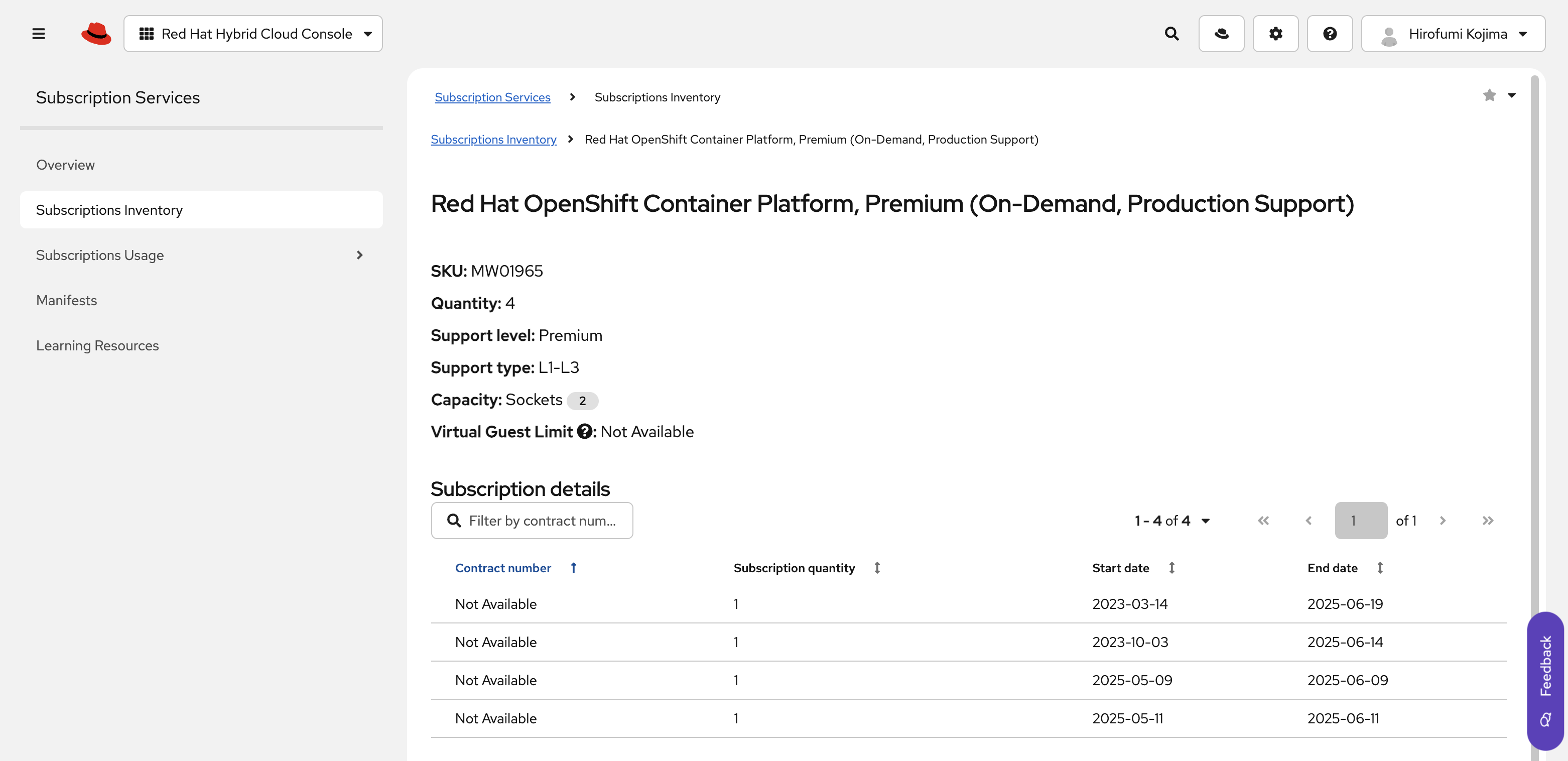
Task: Click the end date 2025-06-11 cell
Action: click(x=1343, y=718)
